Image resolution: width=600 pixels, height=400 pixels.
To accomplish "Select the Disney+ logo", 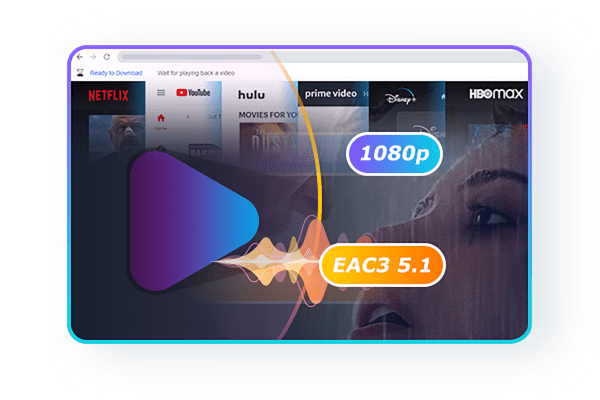I will pos(401,96).
